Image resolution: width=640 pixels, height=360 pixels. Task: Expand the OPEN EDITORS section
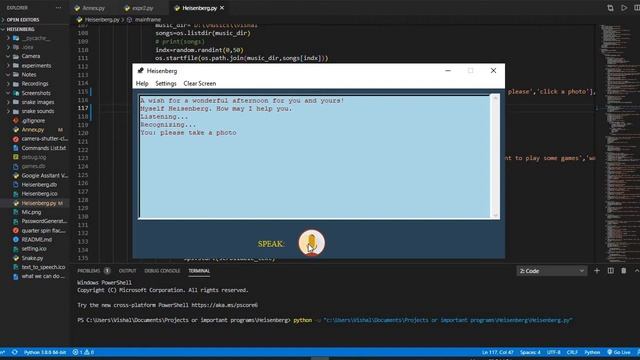pyautogui.click(x=23, y=20)
